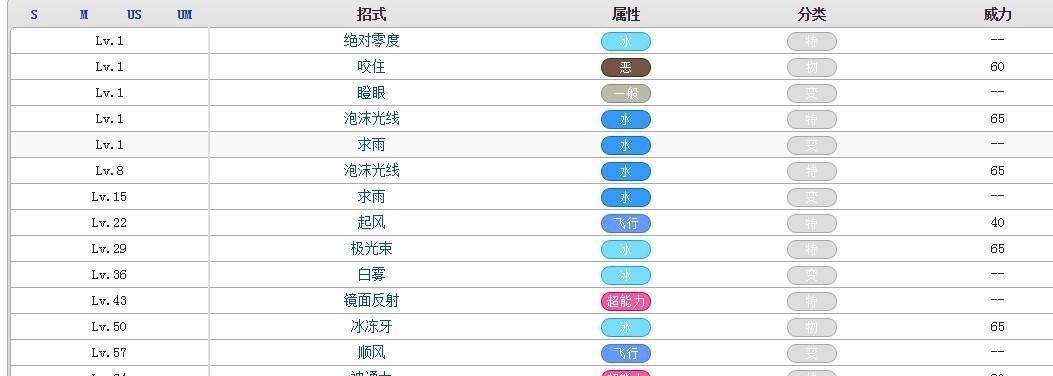Click the 威力 column header
The image size is (1053, 376).
point(997,14)
